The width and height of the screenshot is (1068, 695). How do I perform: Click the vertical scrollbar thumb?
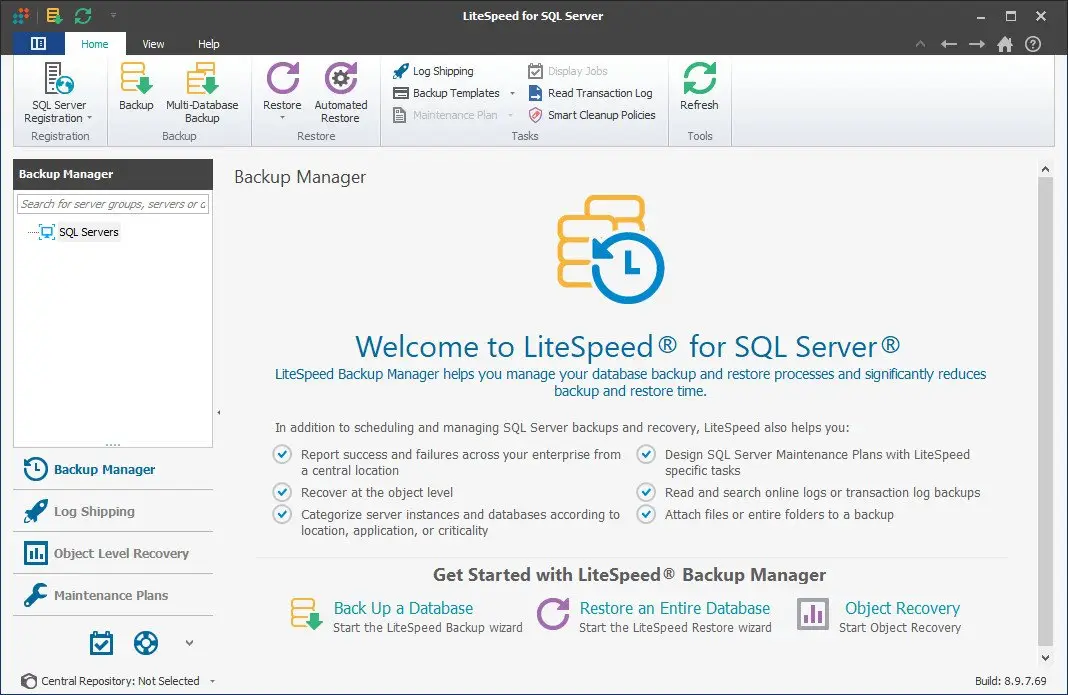(x=1046, y=411)
